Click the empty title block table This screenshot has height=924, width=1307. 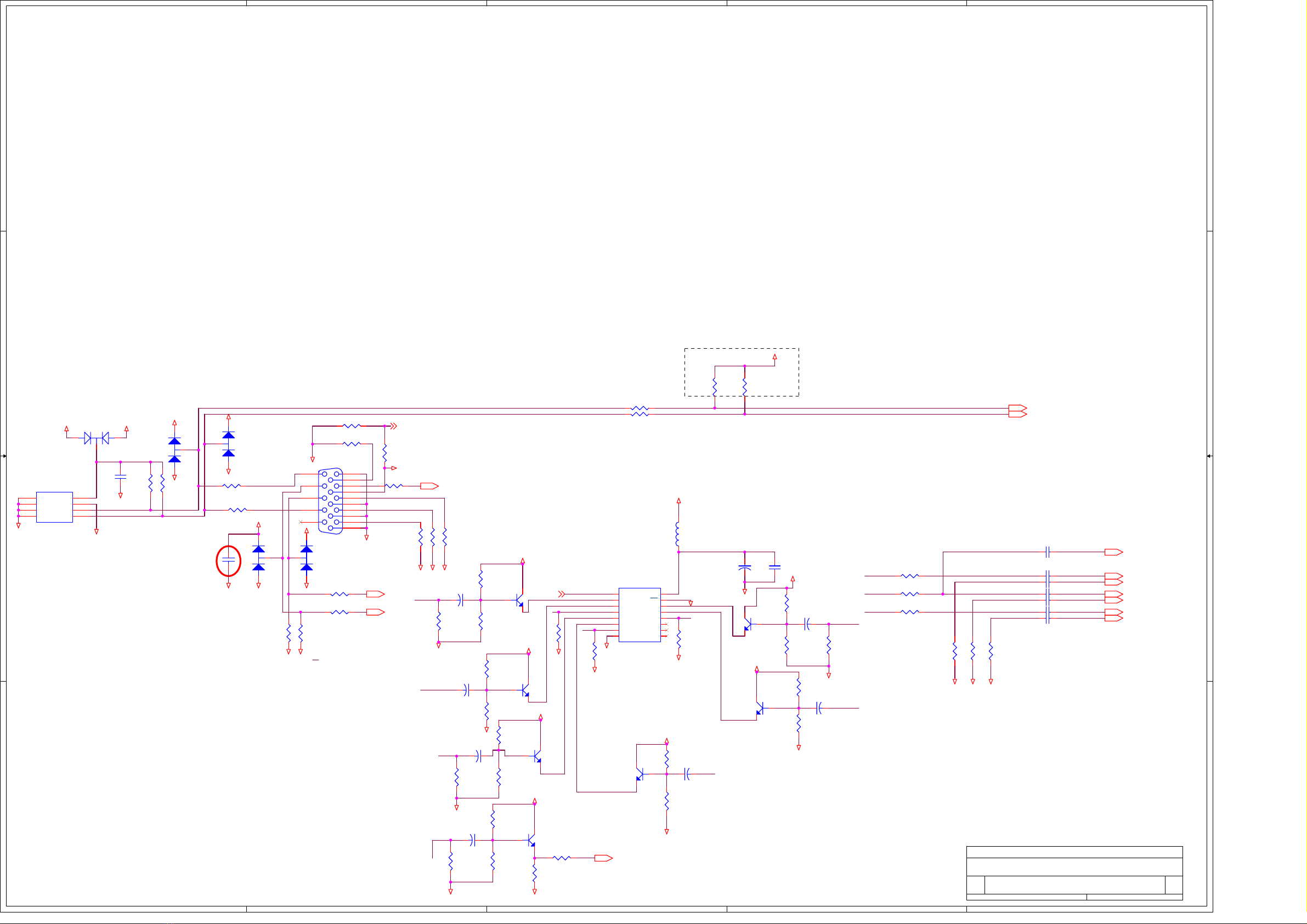1074,874
